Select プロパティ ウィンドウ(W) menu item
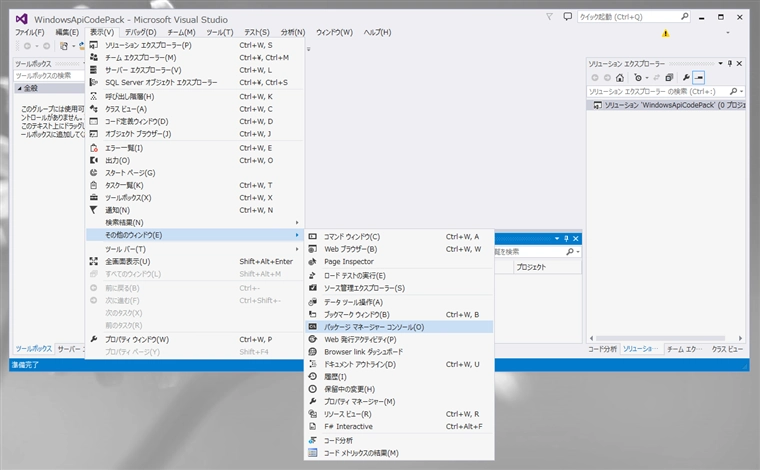 (195, 339)
